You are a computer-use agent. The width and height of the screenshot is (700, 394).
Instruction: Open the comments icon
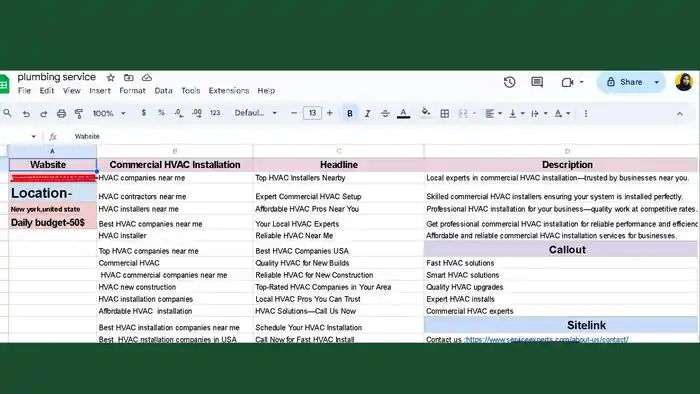pyautogui.click(x=537, y=82)
